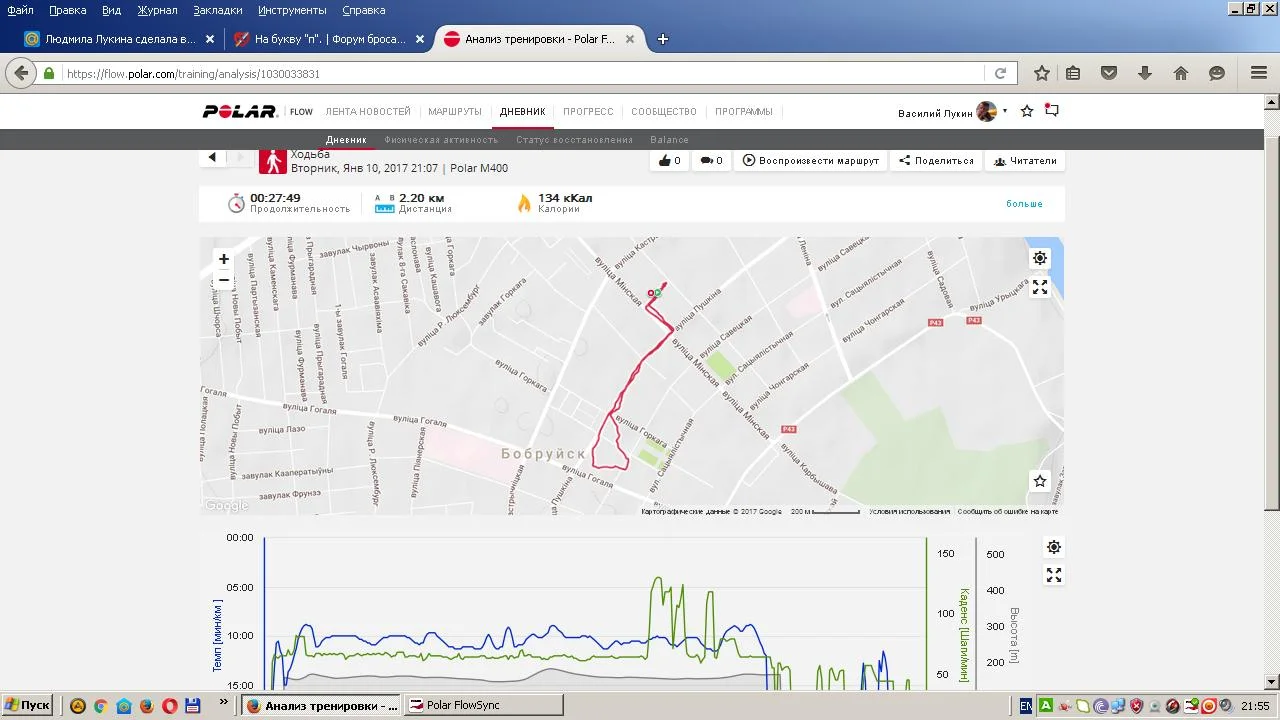
Task: Show more stats via 'больше' link
Action: 1024,204
